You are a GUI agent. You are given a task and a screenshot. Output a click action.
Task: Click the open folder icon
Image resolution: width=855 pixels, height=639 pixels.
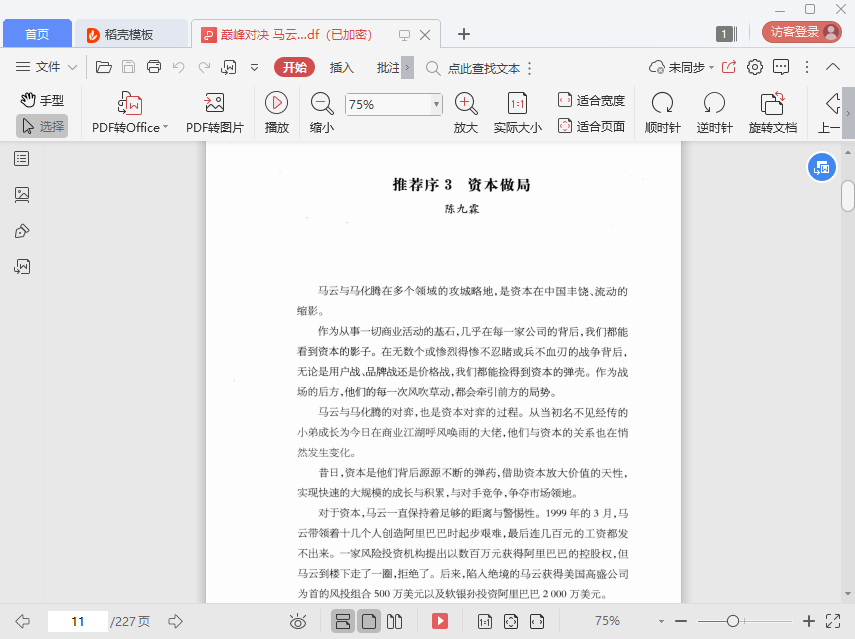point(104,67)
